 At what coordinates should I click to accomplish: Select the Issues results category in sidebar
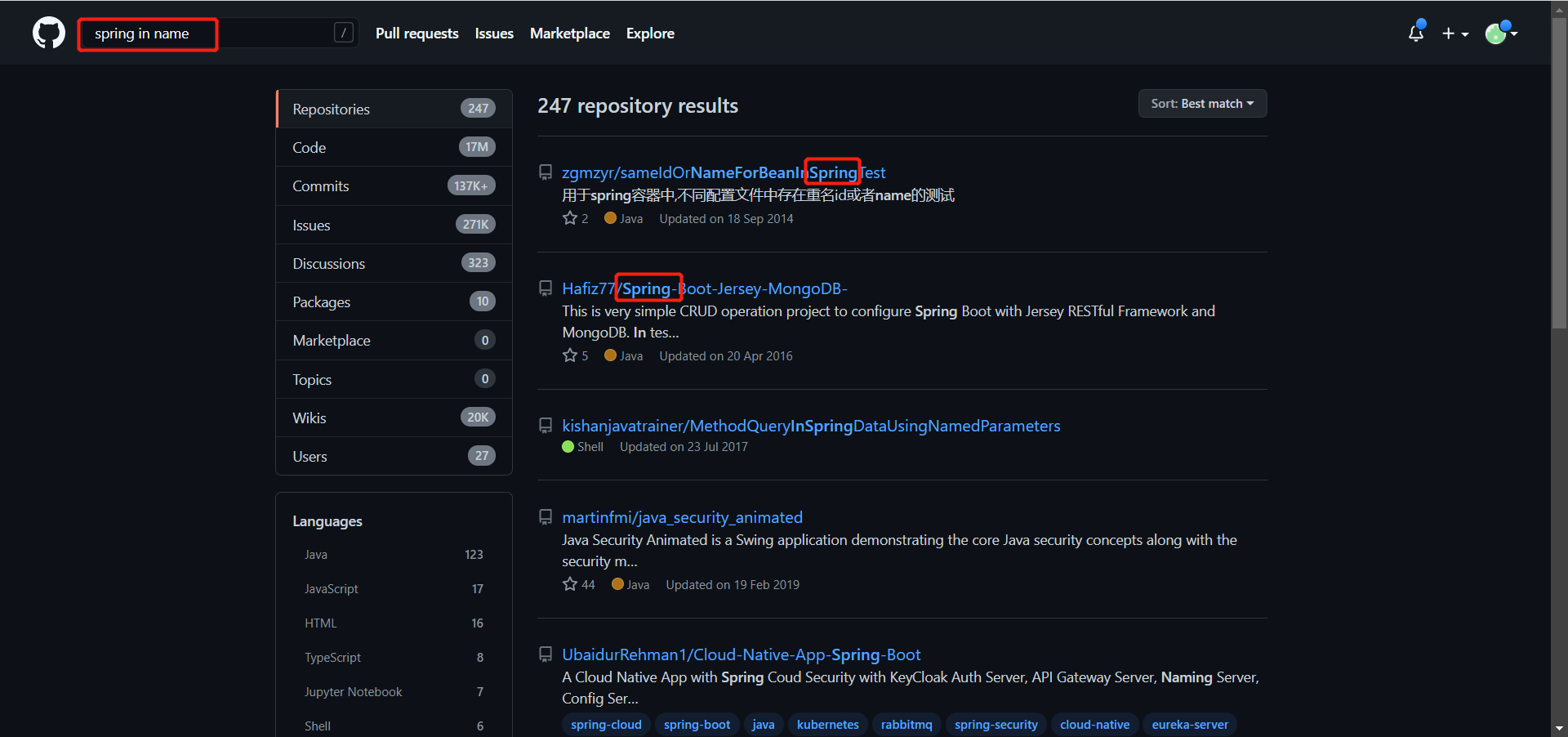[394, 225]
